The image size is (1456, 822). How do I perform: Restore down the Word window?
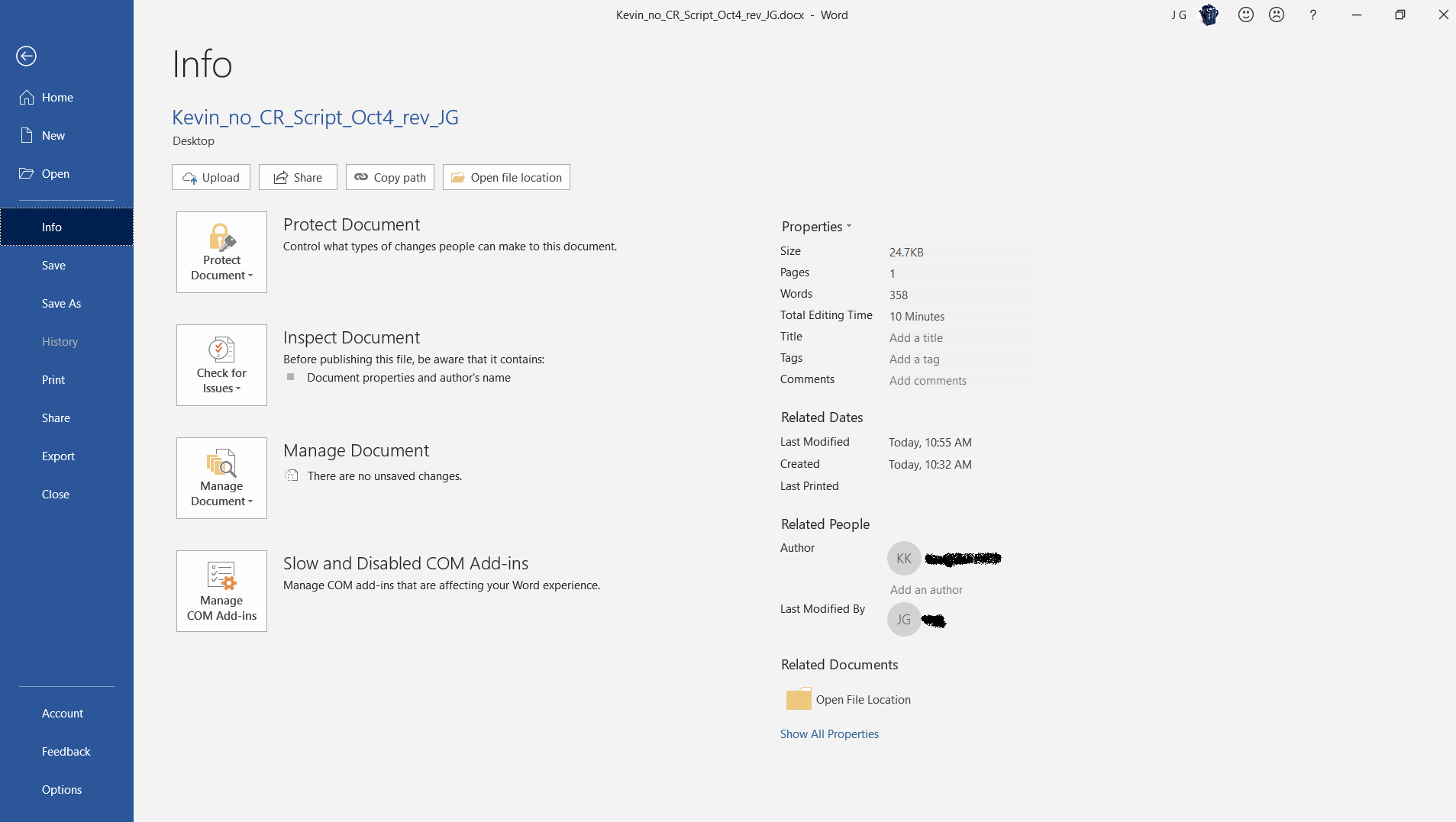click(x=1400, y=15)
